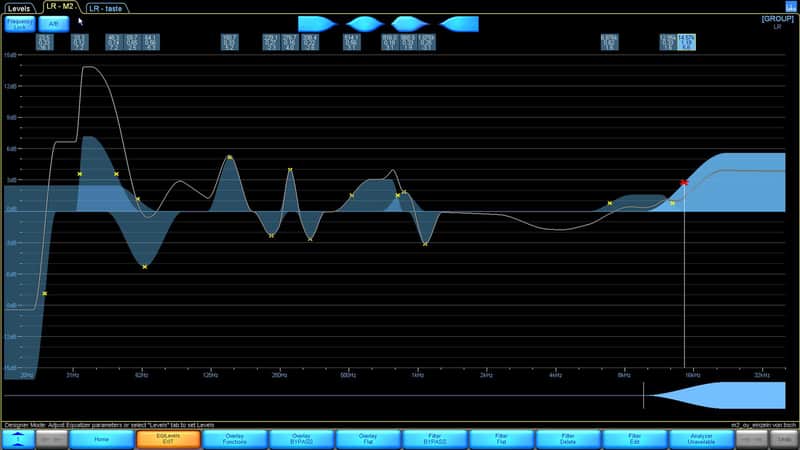Click the yellow handle at the 160Hz peak
Image resolution: width=800 pixels, height=450 pixels.
point(230,157)
